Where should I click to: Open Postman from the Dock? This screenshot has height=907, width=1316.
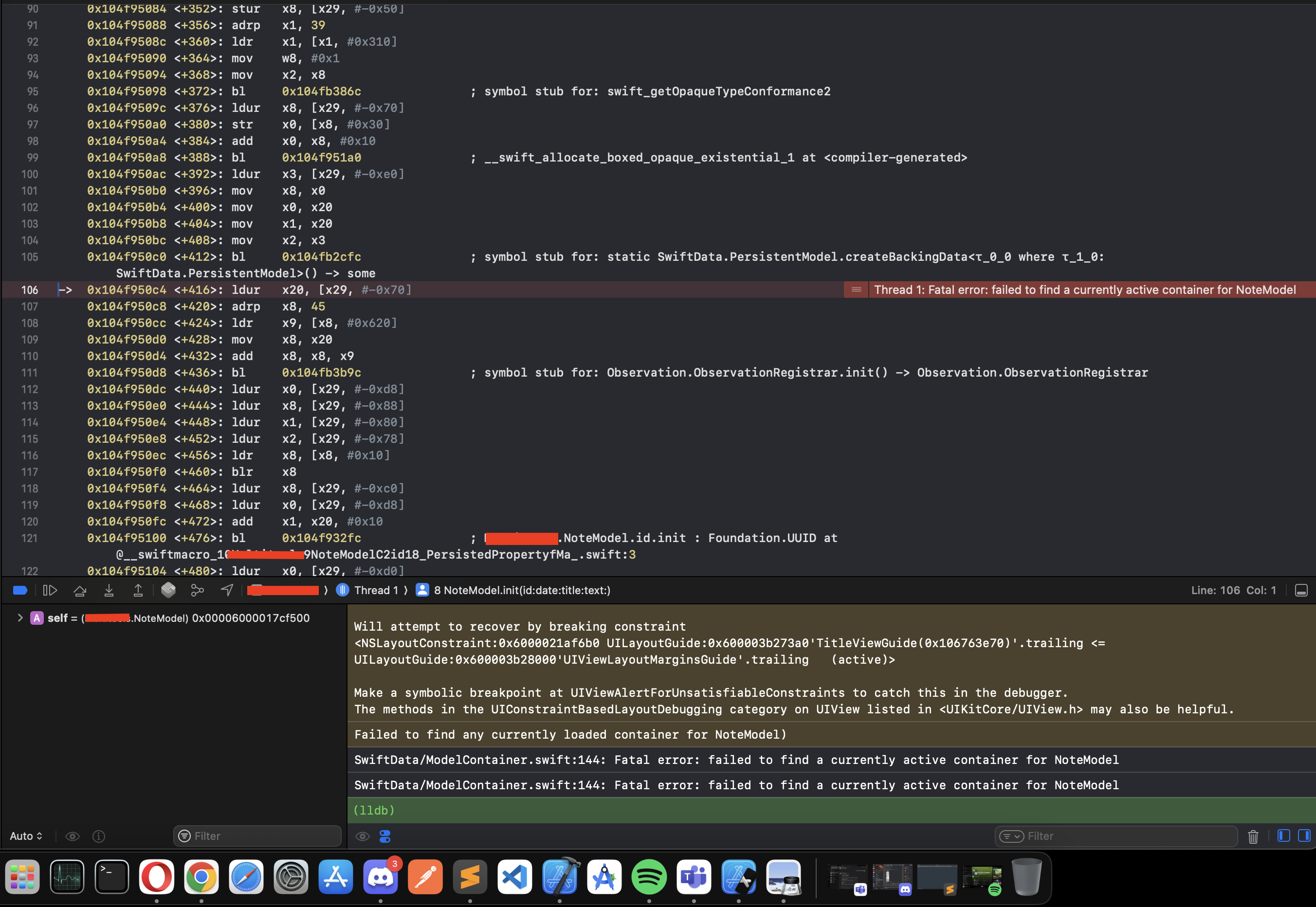coord(425,876)
